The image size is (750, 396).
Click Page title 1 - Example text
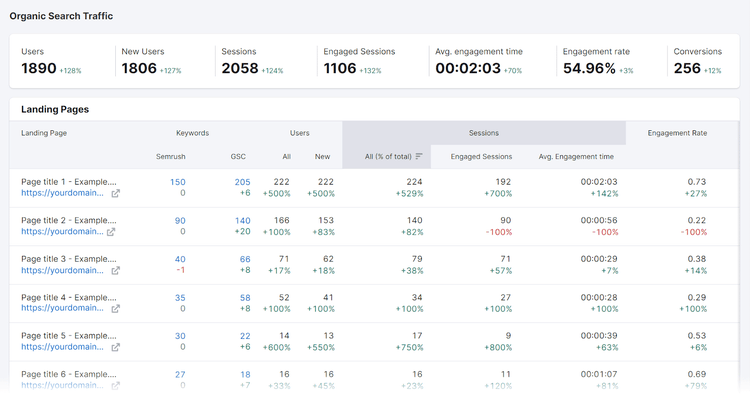[x=69, y=182]
